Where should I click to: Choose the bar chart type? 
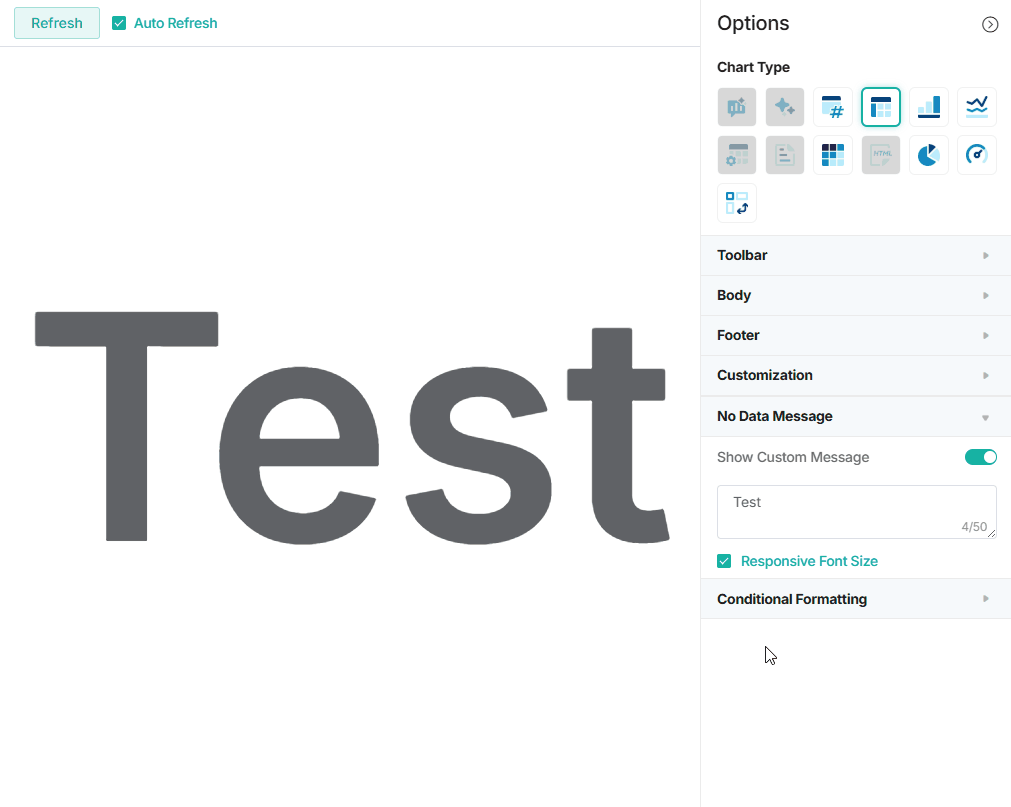click(929, 107)
